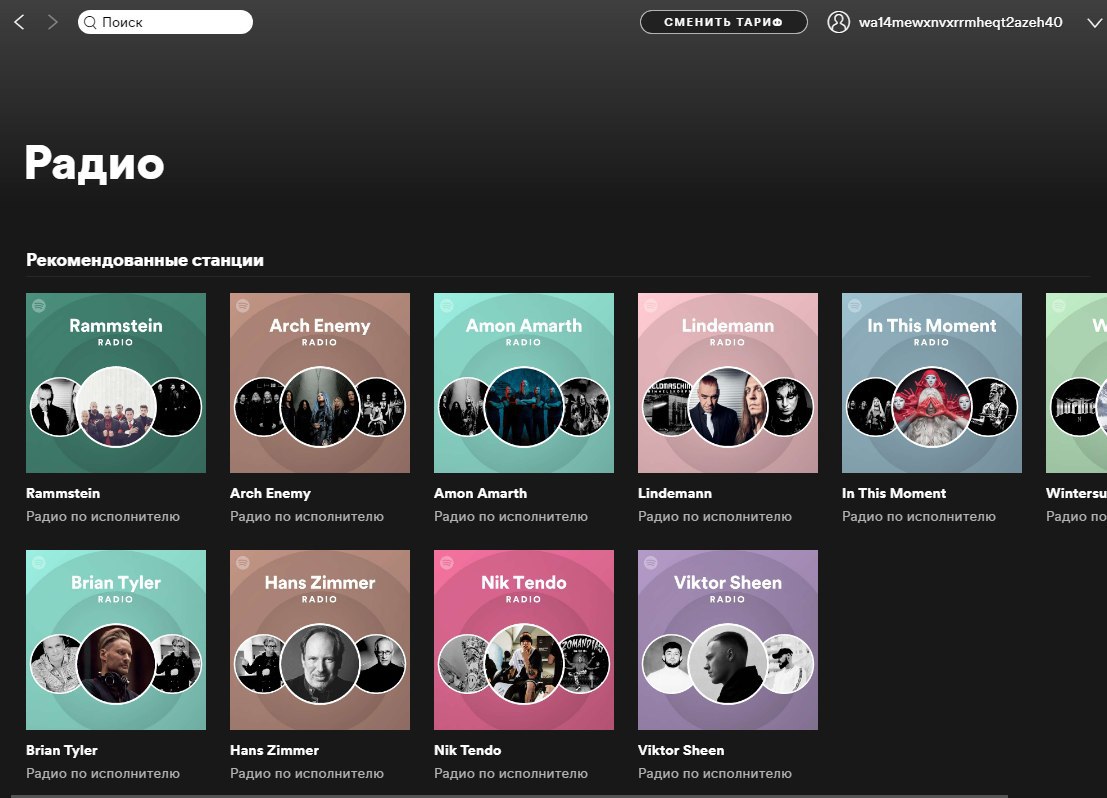Open the Nik Tendo Radio cover
This screenshot has height=798, width=1107.
(524, 640)
